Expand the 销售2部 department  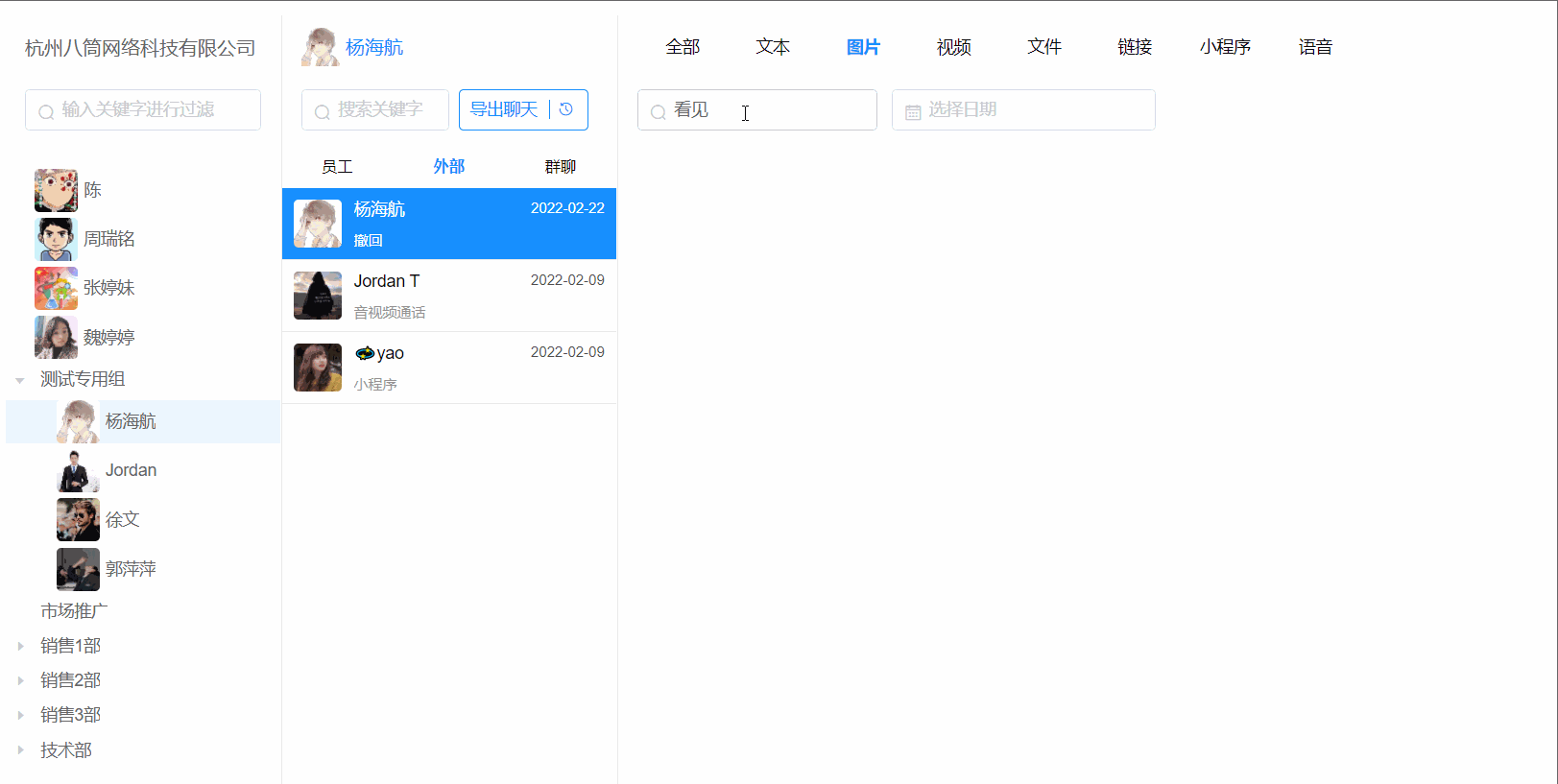[x=20, y=680]
